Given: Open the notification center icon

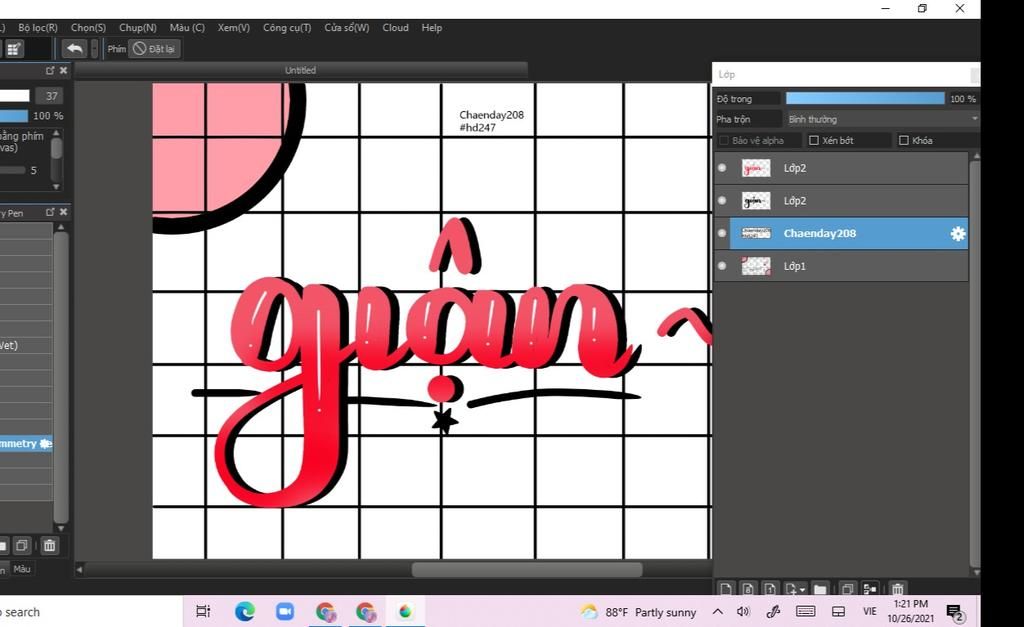Looking at the screenshot, I should tap(955, 613).
